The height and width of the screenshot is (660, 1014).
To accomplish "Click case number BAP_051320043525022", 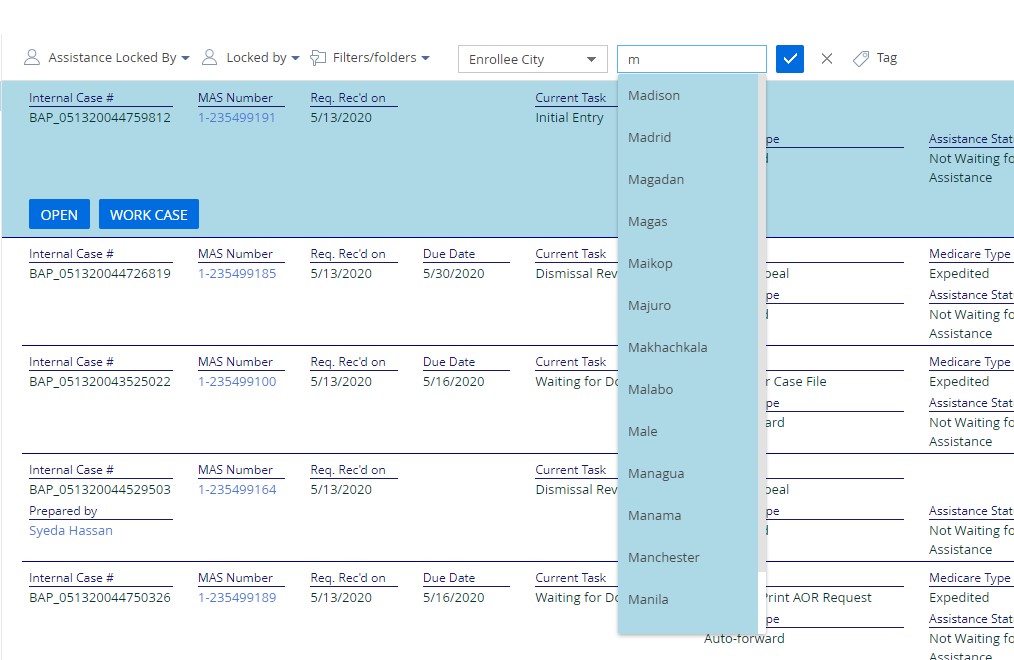I will (100, 381).
